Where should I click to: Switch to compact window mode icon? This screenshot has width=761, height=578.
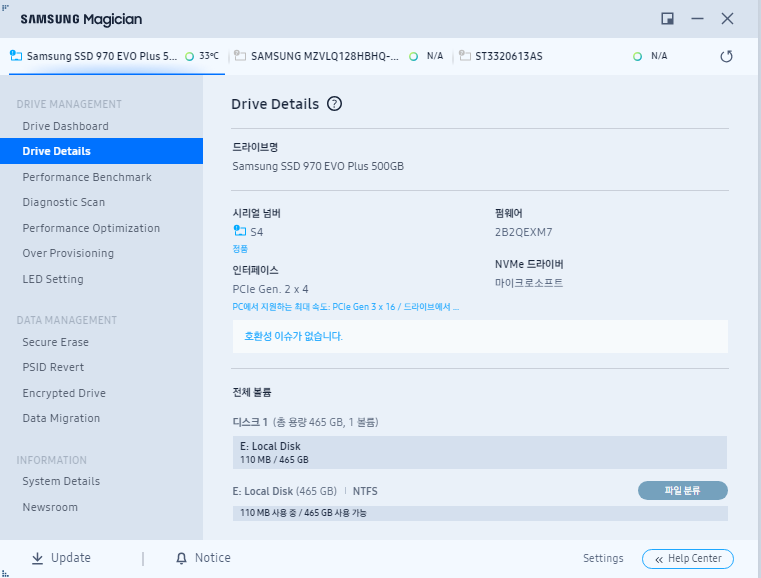click(x=667, y=19)
